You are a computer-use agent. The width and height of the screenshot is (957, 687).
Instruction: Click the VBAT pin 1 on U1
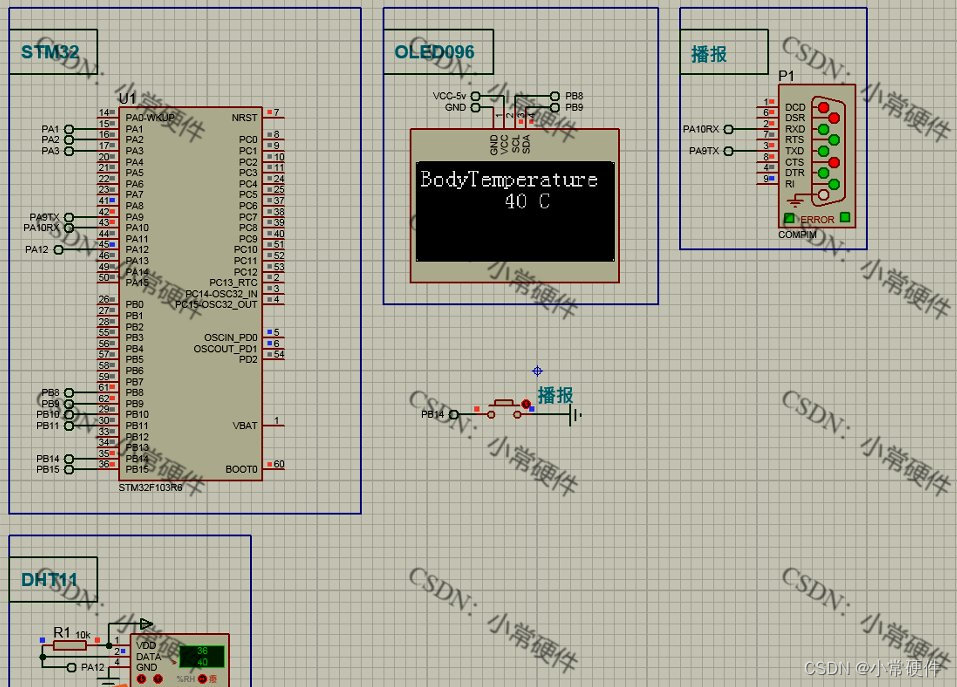click(x=275, y=423)
